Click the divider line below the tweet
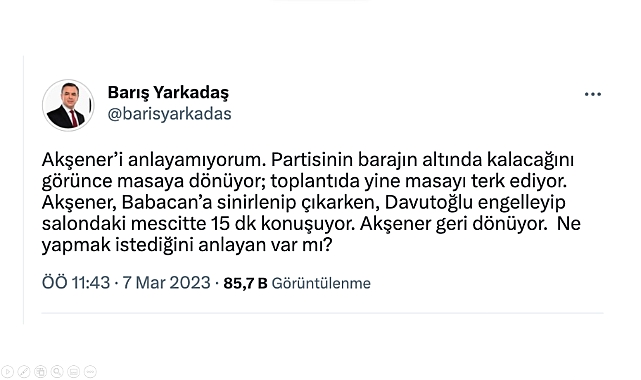 322,313
